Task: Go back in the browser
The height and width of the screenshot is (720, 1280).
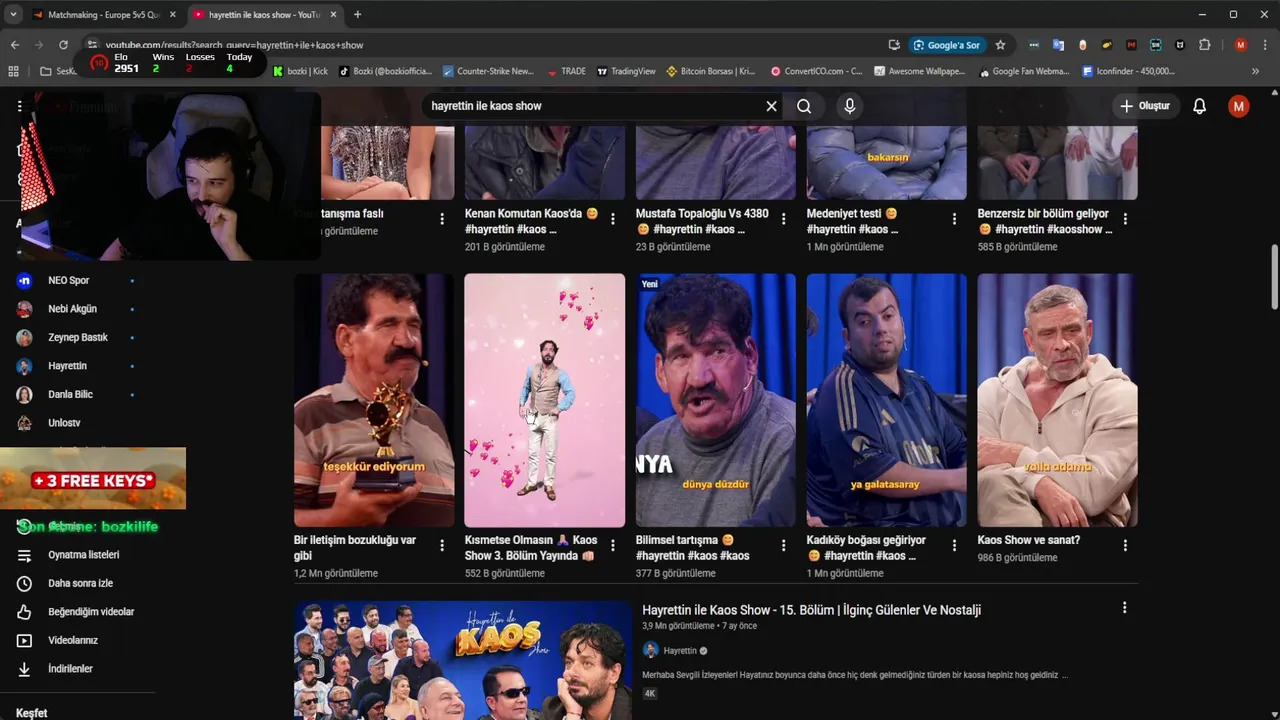Action: point(14,45)
